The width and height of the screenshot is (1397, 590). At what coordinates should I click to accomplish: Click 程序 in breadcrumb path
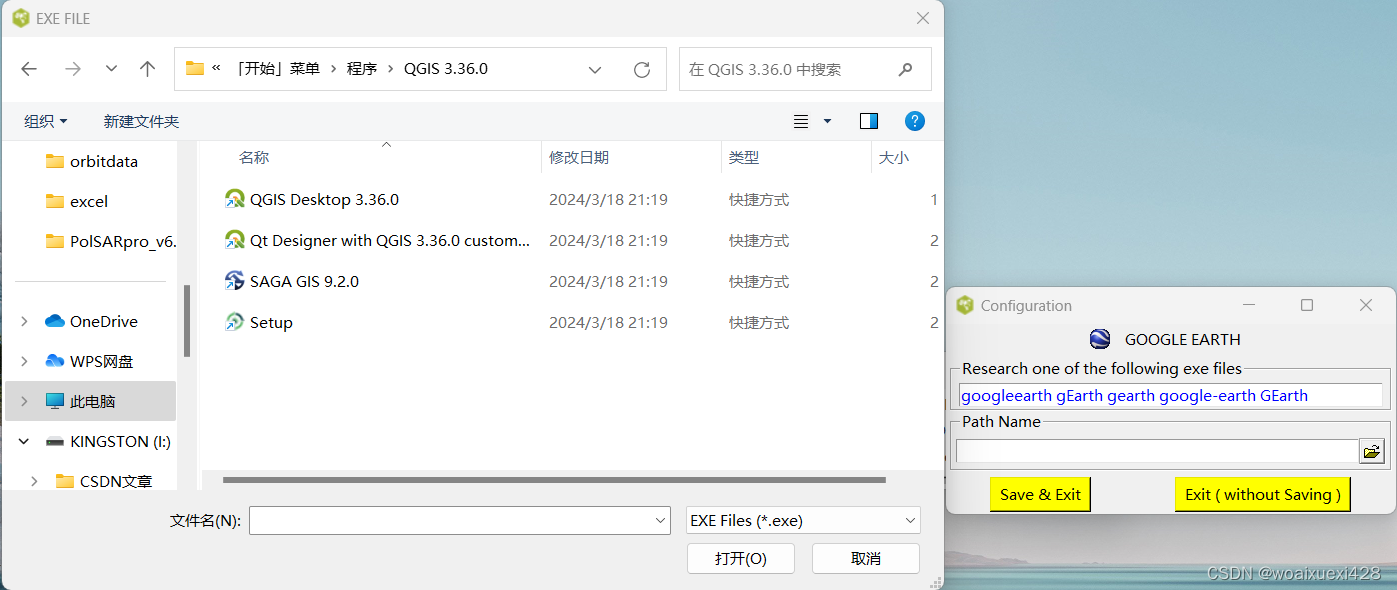point(362,69)
